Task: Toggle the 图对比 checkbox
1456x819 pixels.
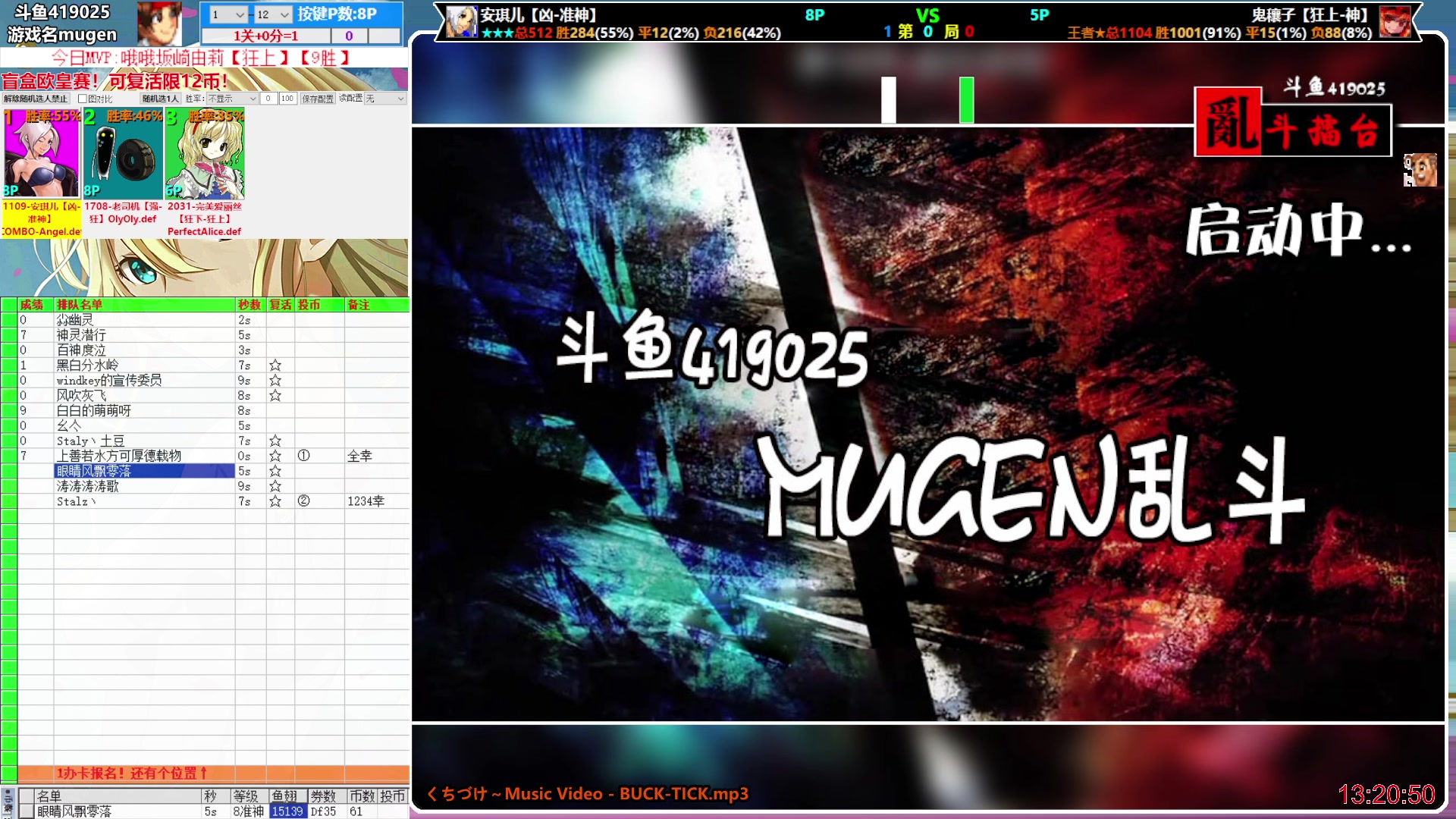Action: 82,99
